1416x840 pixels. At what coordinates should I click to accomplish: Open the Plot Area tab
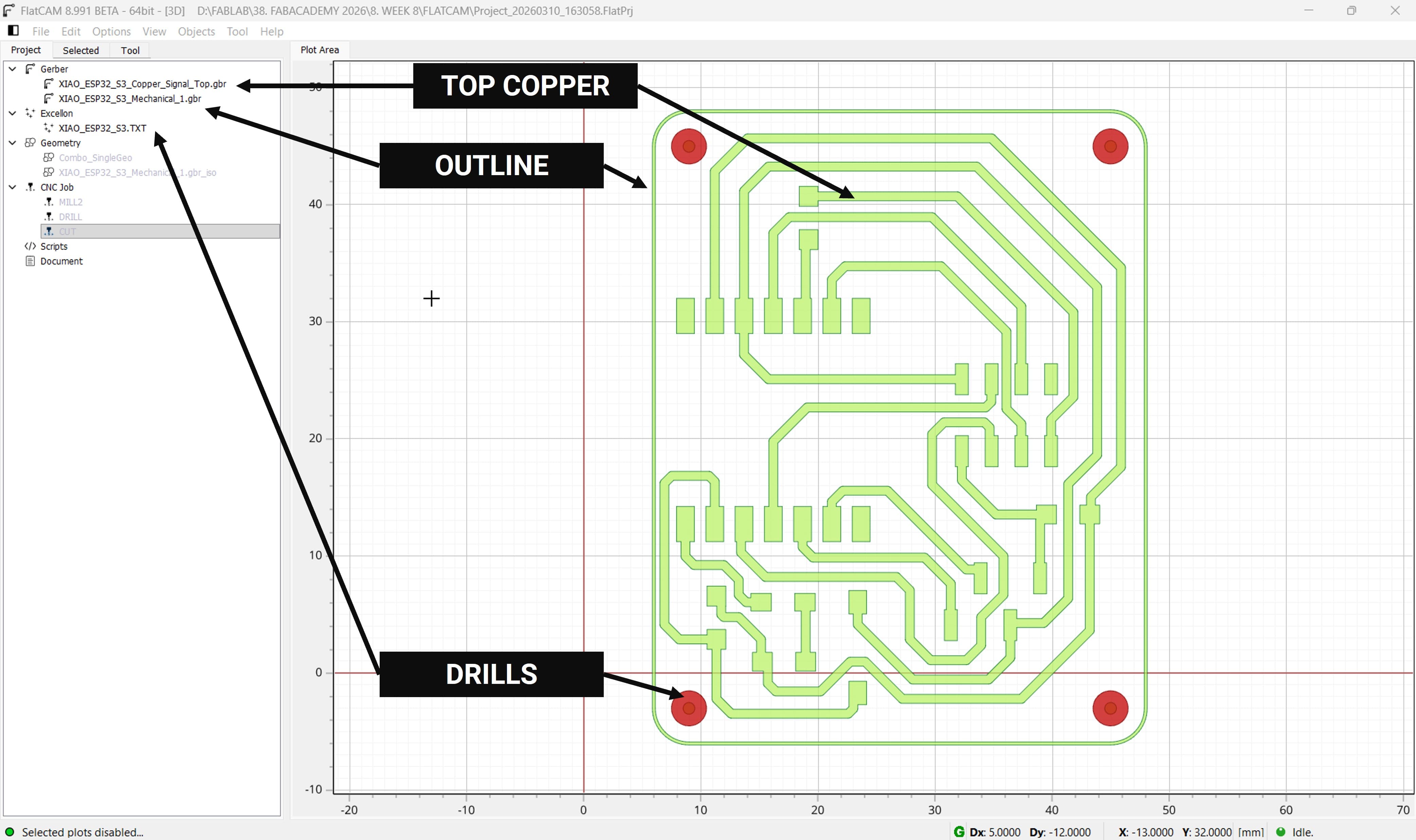coord(319,50)
